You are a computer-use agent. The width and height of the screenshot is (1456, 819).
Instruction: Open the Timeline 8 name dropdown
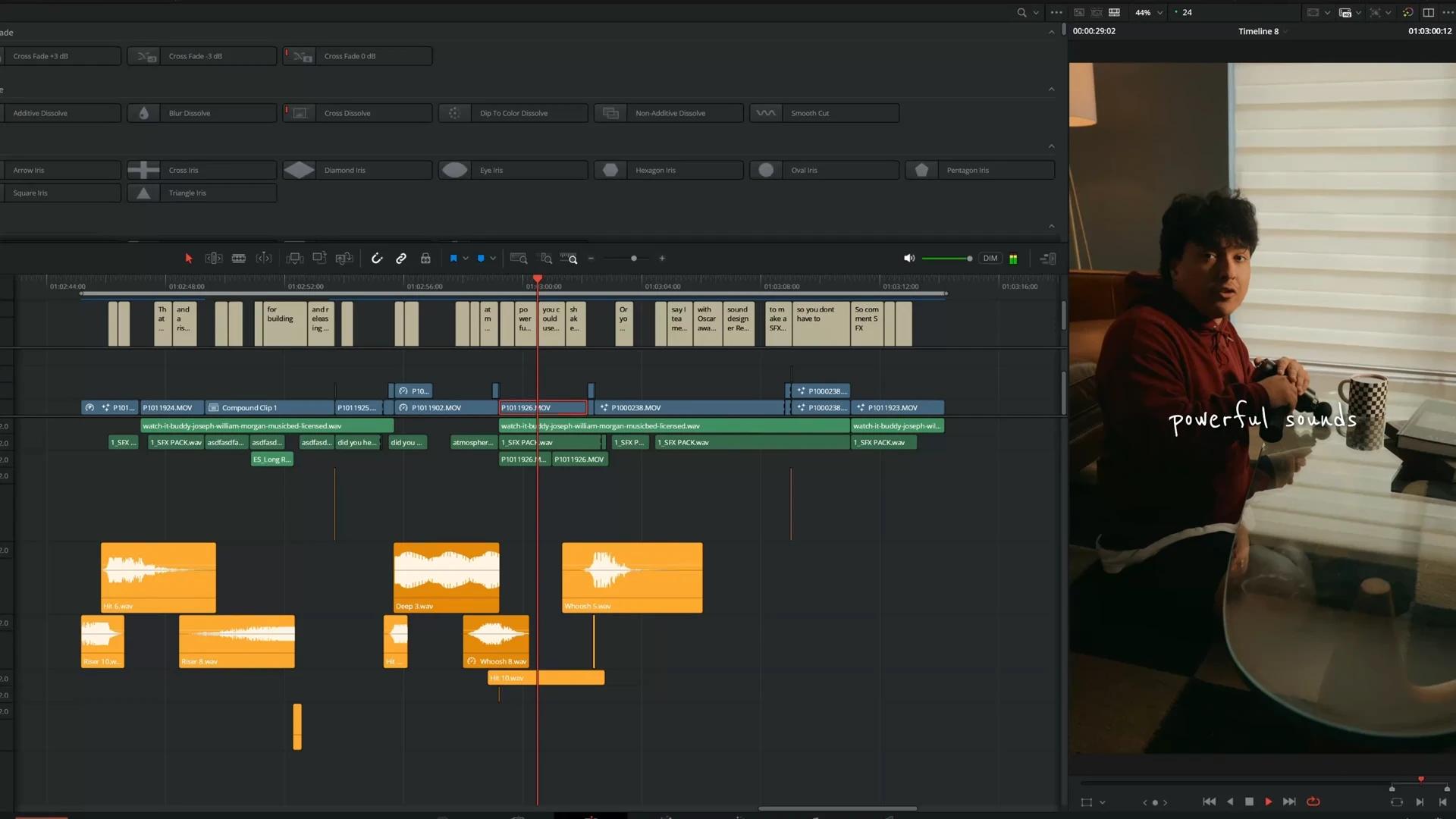[x=1262, y=31]
